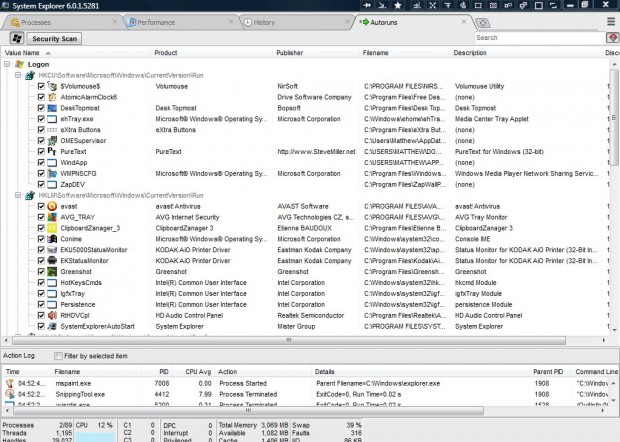Enable Filter by selected item checkbox

pos(58,356)
